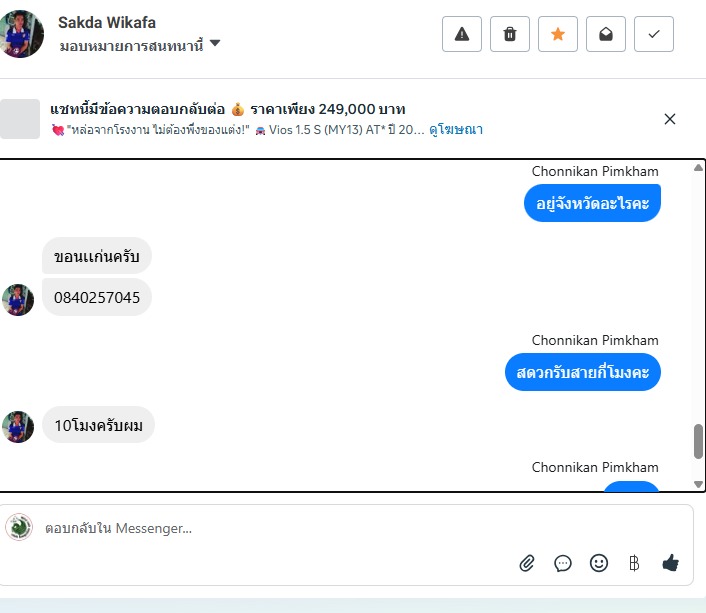Open saved replies speech bubble icon
The image size is (706, 613).
(563, 563)
